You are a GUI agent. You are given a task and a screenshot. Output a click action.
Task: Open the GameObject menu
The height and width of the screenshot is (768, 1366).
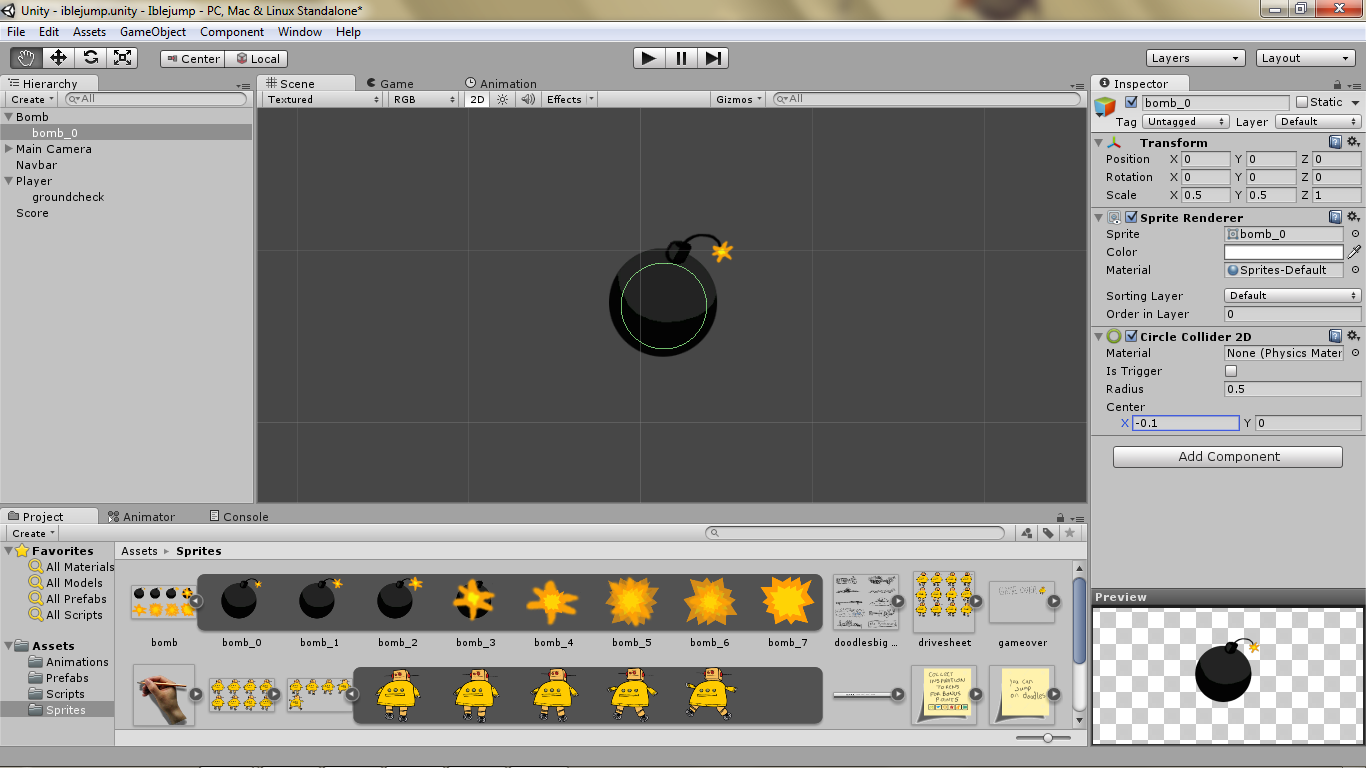pyautogui.click(x=153, y=31)
